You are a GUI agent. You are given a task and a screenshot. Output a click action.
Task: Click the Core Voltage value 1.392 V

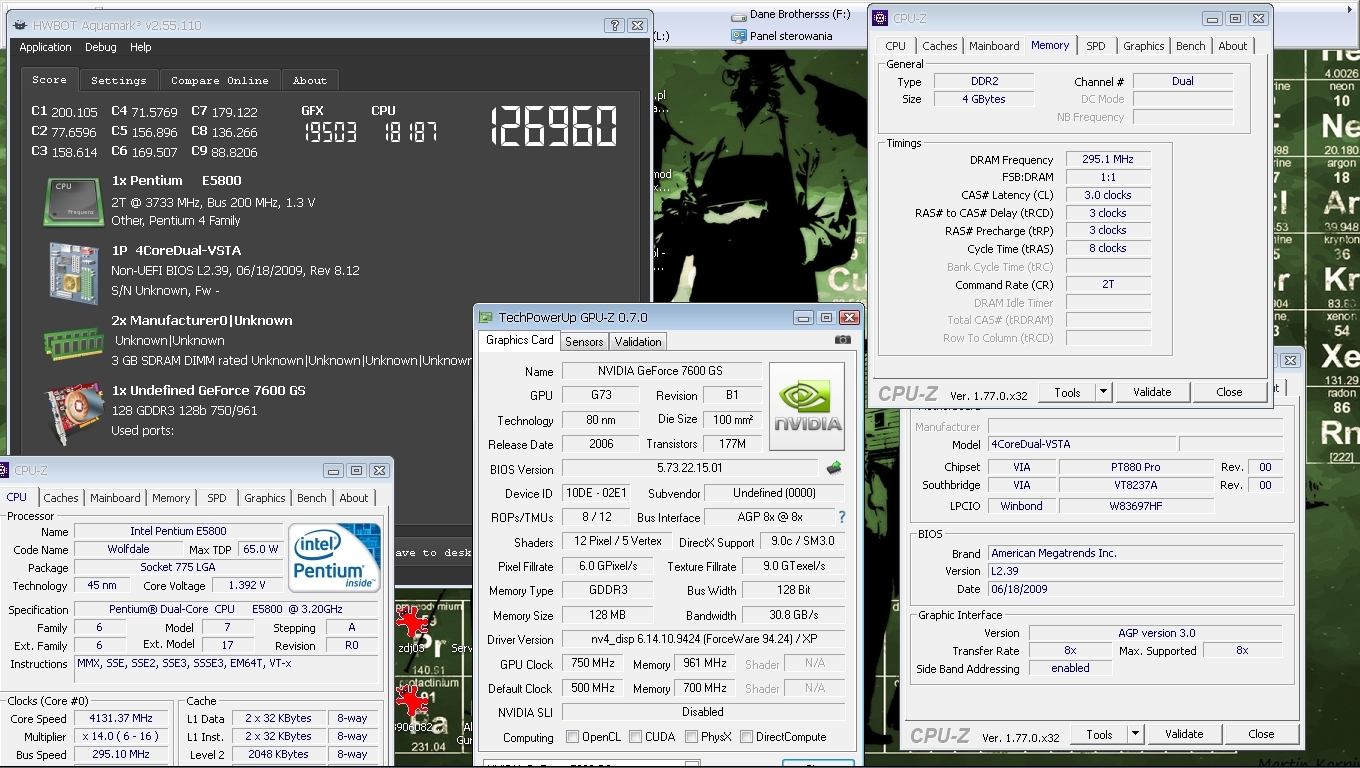click(246, 585)
